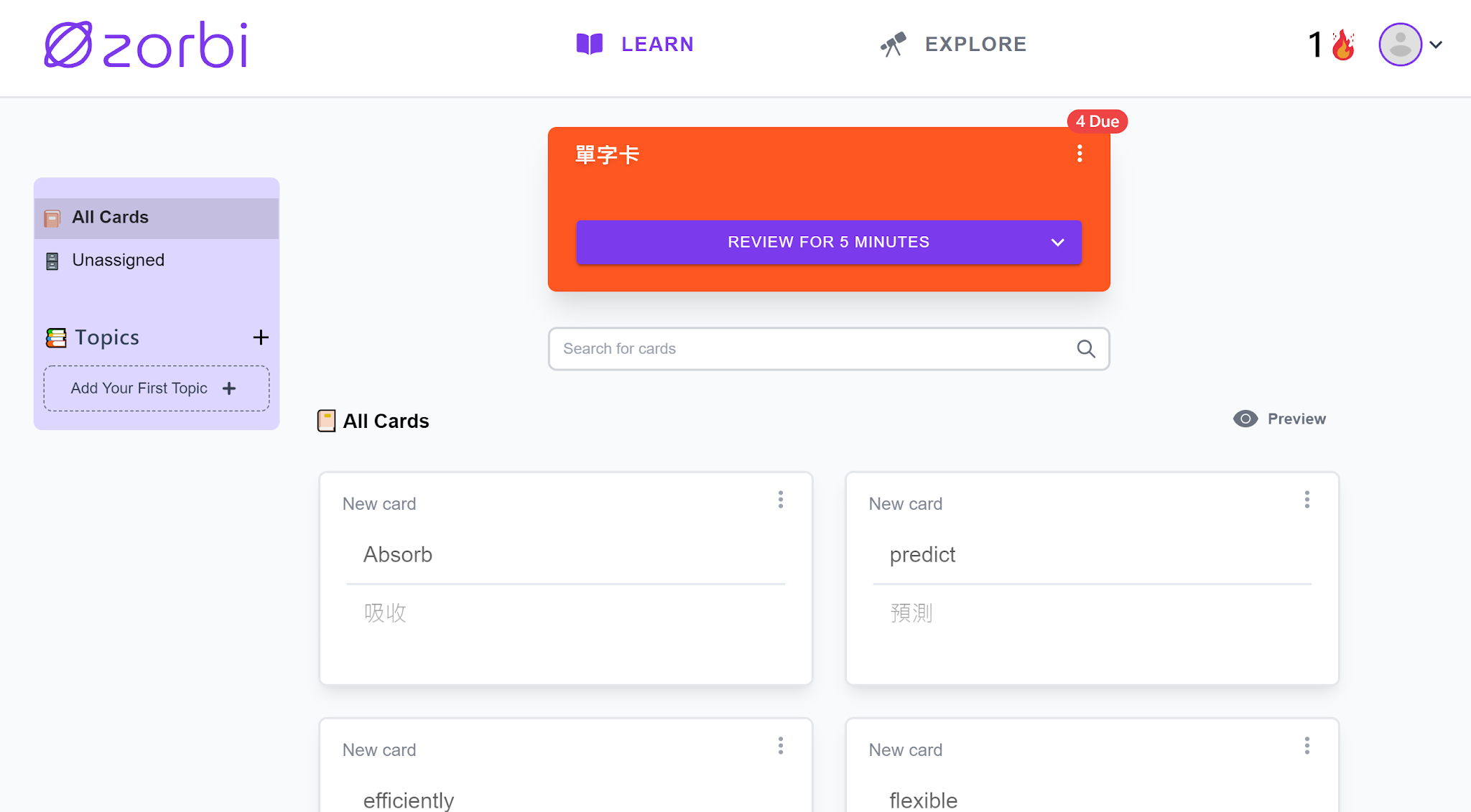Expand the review duration dropdown chevron

pos(1057,242)
